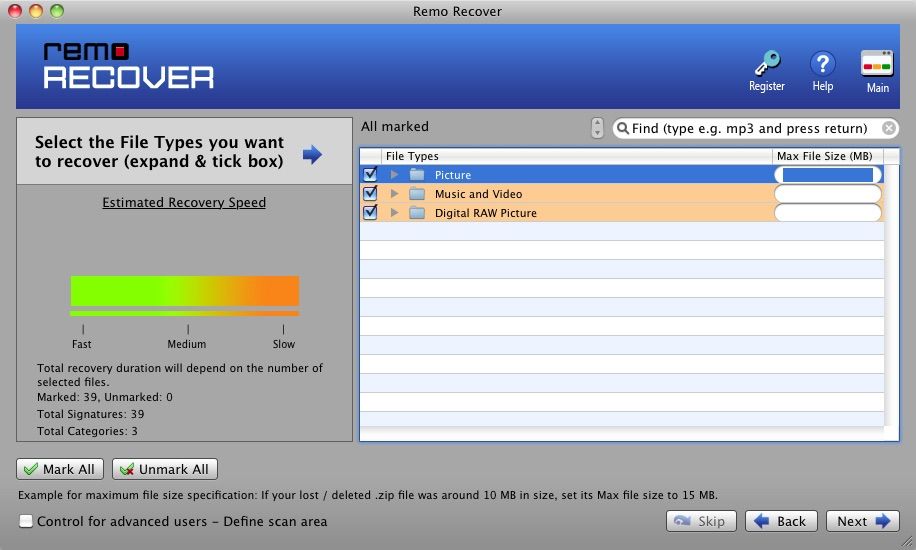Image resolution: width=916 pixels, height=550 pixels.
Task: Click the 'Marked: 39, Unmarked: 0' text
Action: click(x=105, y=397)
